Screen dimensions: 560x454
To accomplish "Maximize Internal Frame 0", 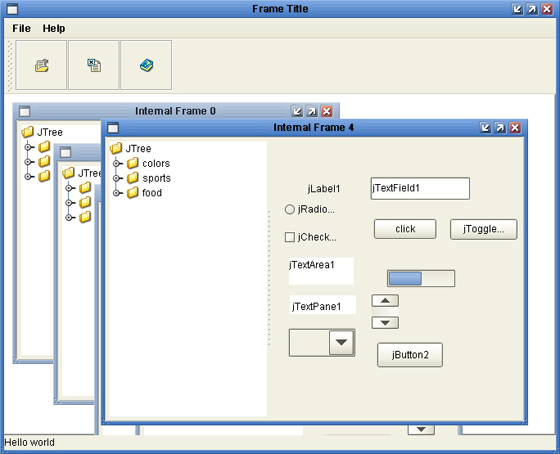I will pos(312,111).
